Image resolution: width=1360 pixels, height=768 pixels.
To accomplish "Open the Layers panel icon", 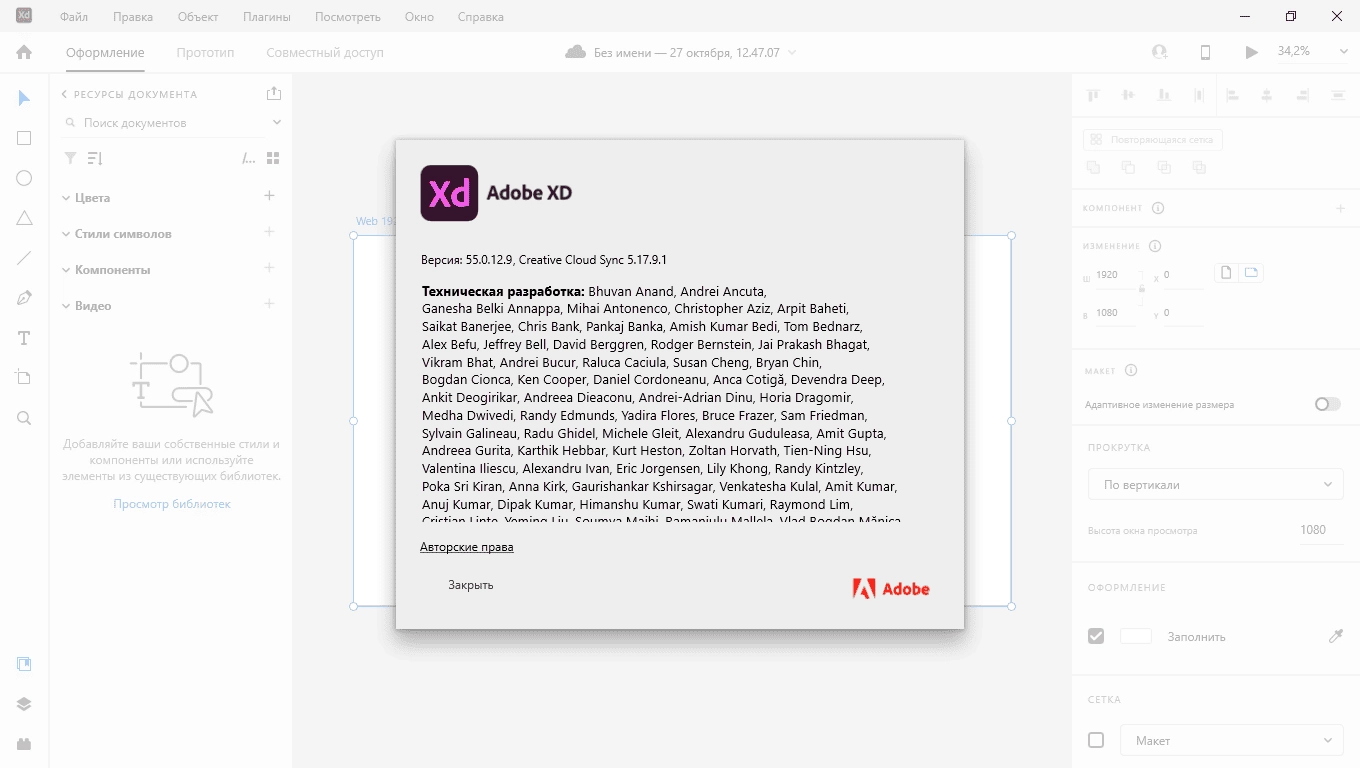I will (x=25, y=704).
